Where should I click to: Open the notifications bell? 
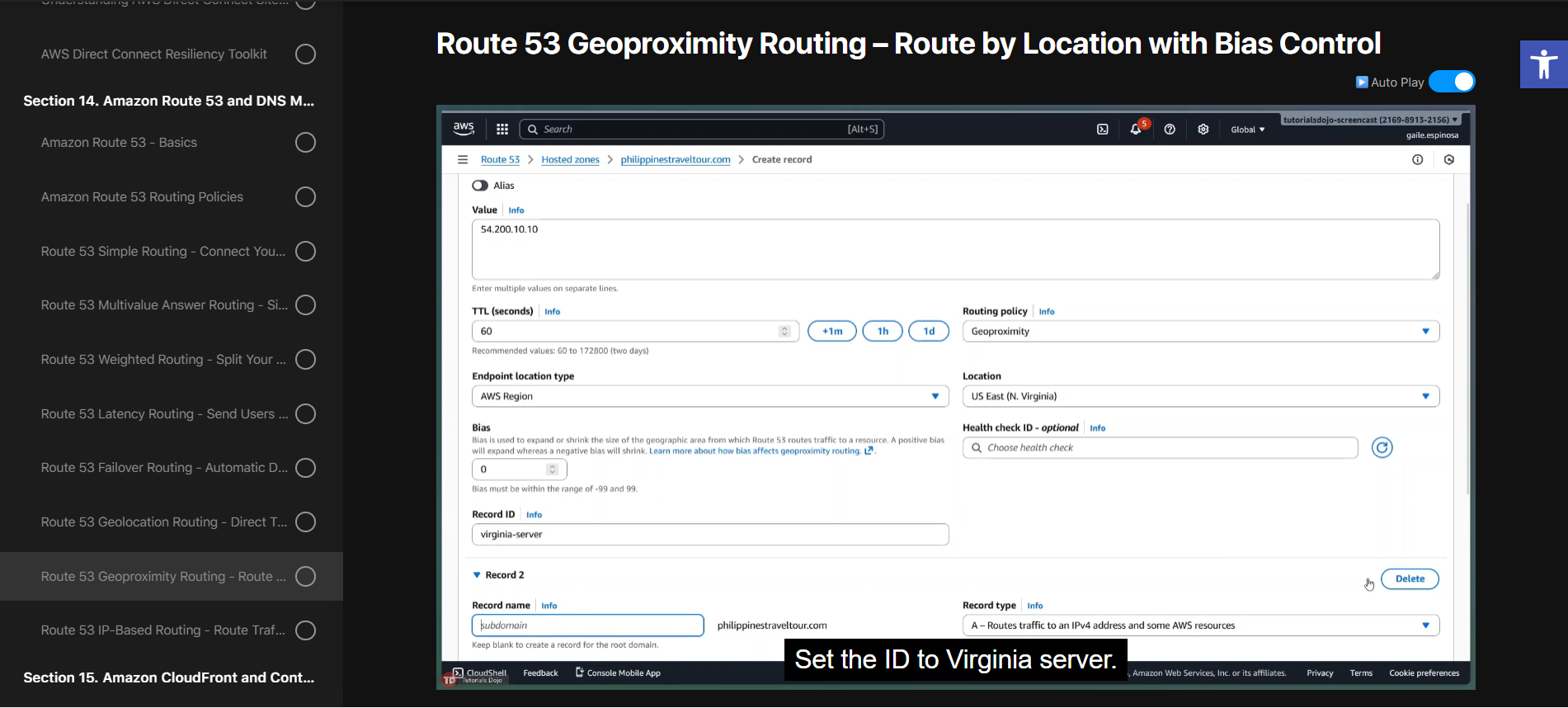point(1136,130)
